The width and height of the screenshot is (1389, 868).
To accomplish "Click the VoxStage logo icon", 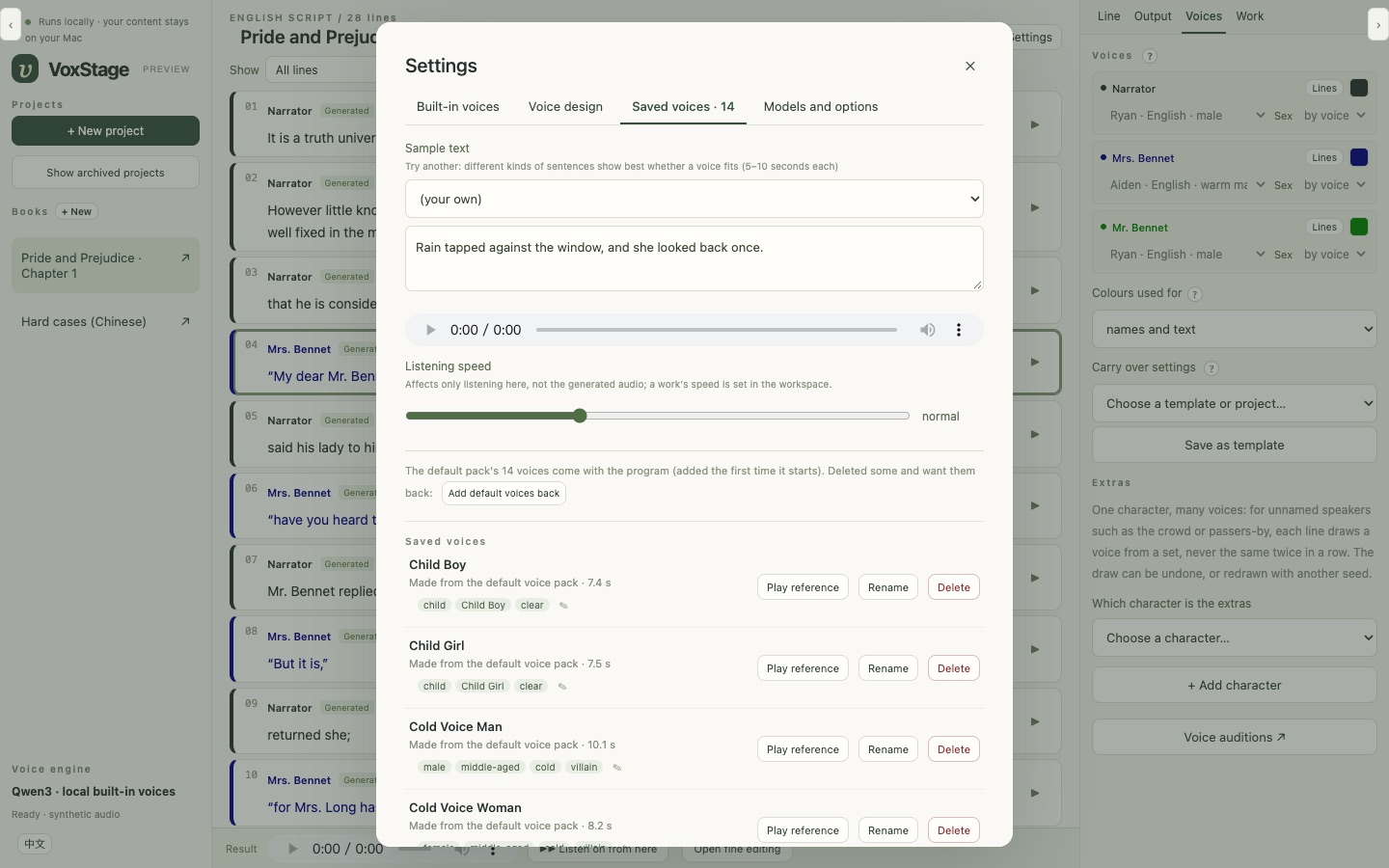I will coord(25,69).
